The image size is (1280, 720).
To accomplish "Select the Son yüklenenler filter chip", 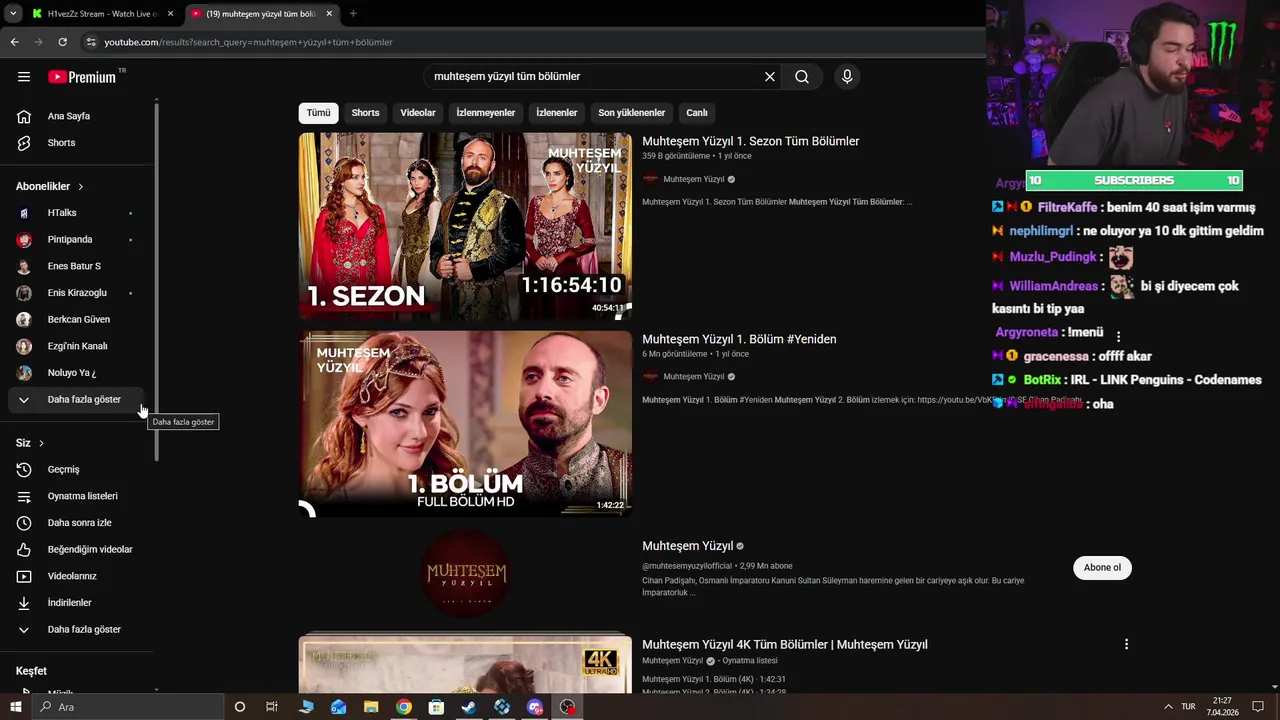I will click(632, 113).
